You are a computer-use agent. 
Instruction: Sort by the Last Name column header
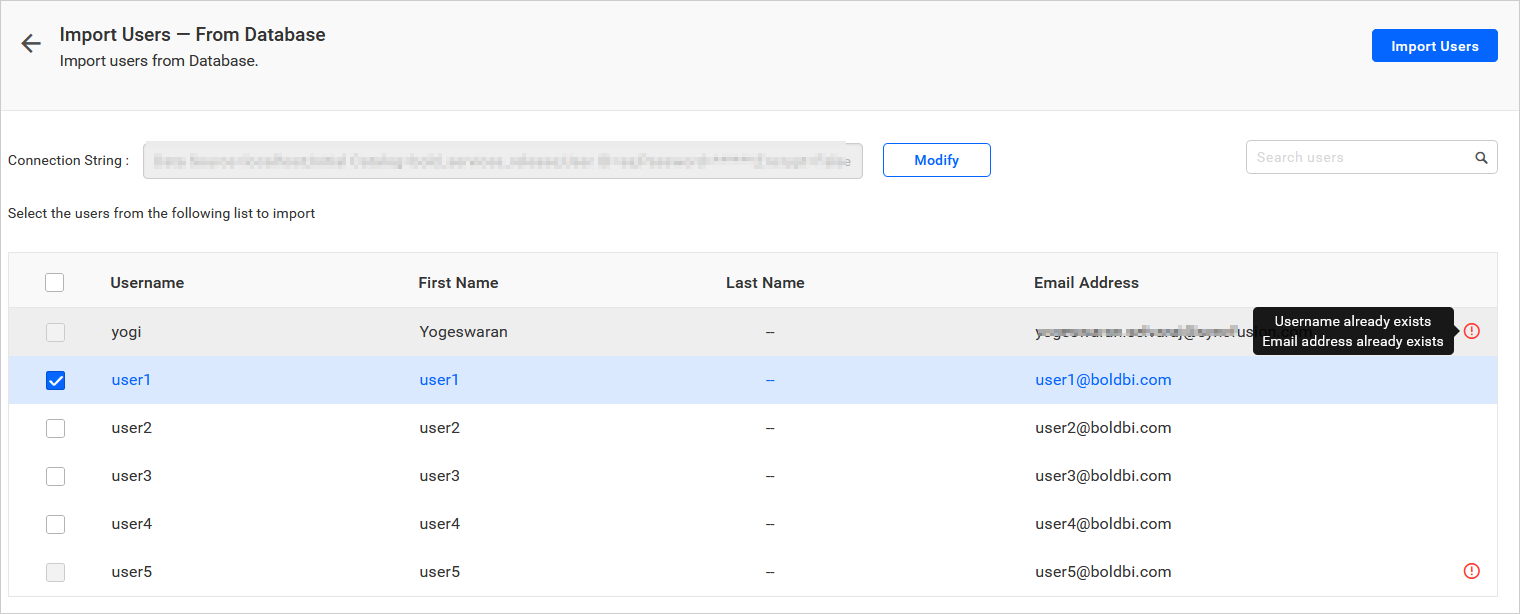tap(765, 283)
